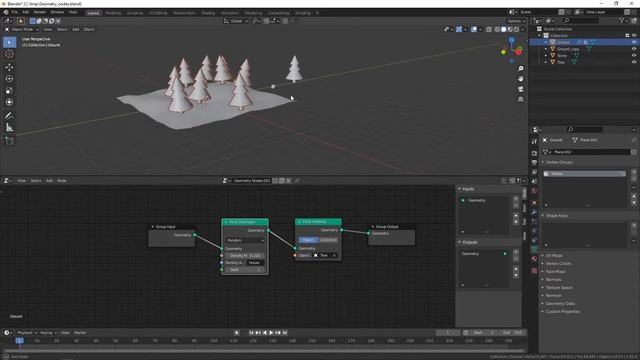Image resolution: width=640 pixels, height=360 pixels.
Task: Toggle visibility of Ground_copy in outliner
Action: click(x=634, y=49)
